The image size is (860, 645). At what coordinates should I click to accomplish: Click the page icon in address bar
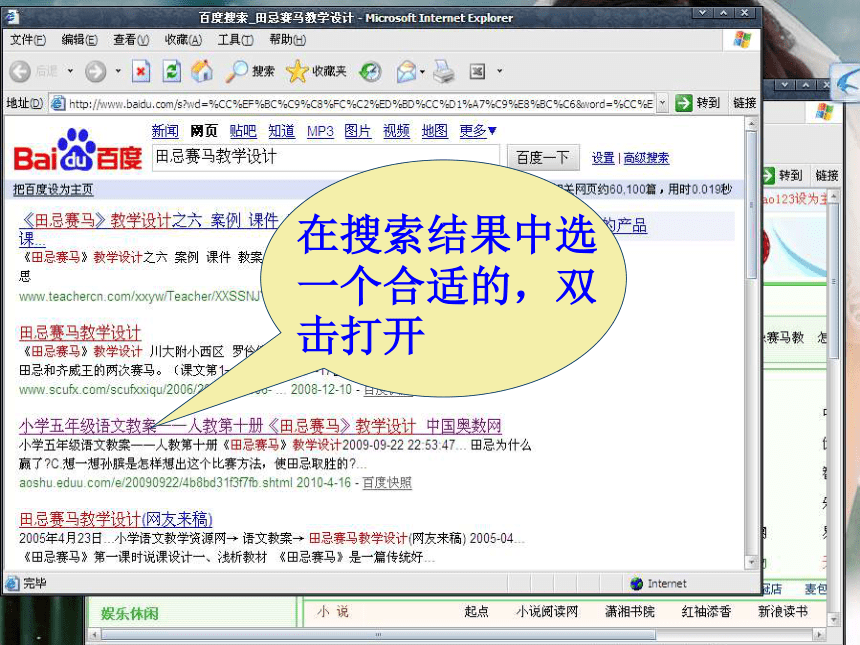point(58,103)
